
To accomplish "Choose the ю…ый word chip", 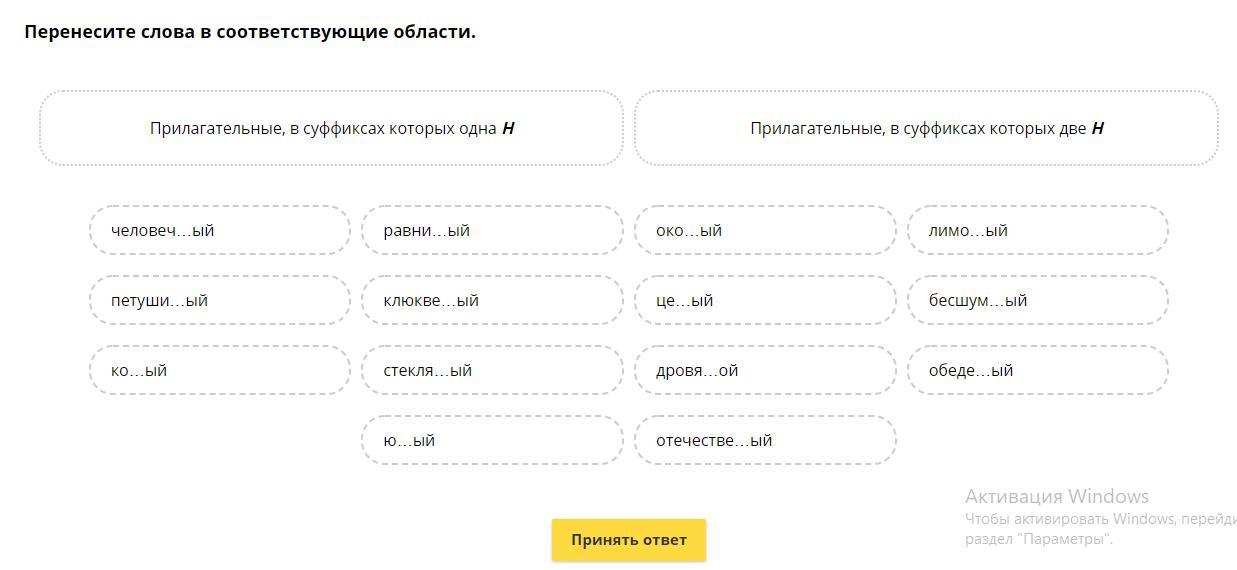I will [x=492, y=441].
